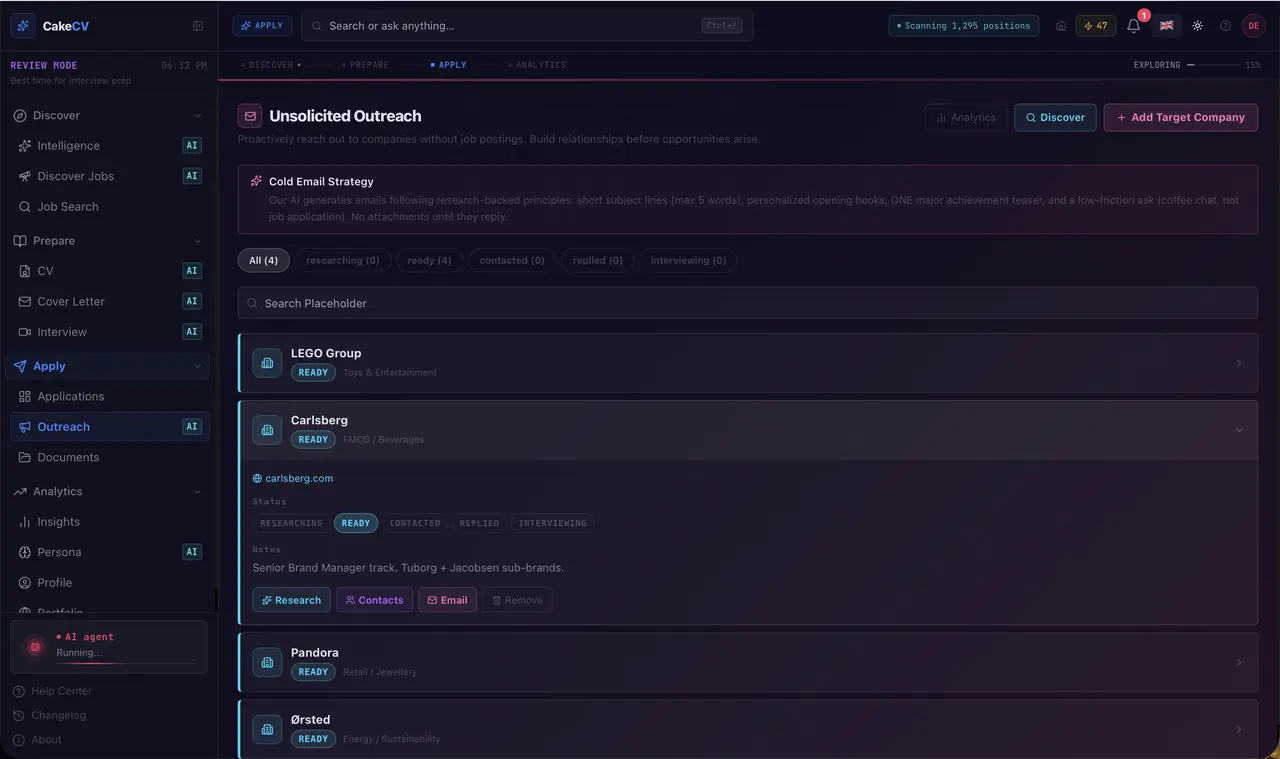Set Carlsberg status to Replied

(479, 523)
